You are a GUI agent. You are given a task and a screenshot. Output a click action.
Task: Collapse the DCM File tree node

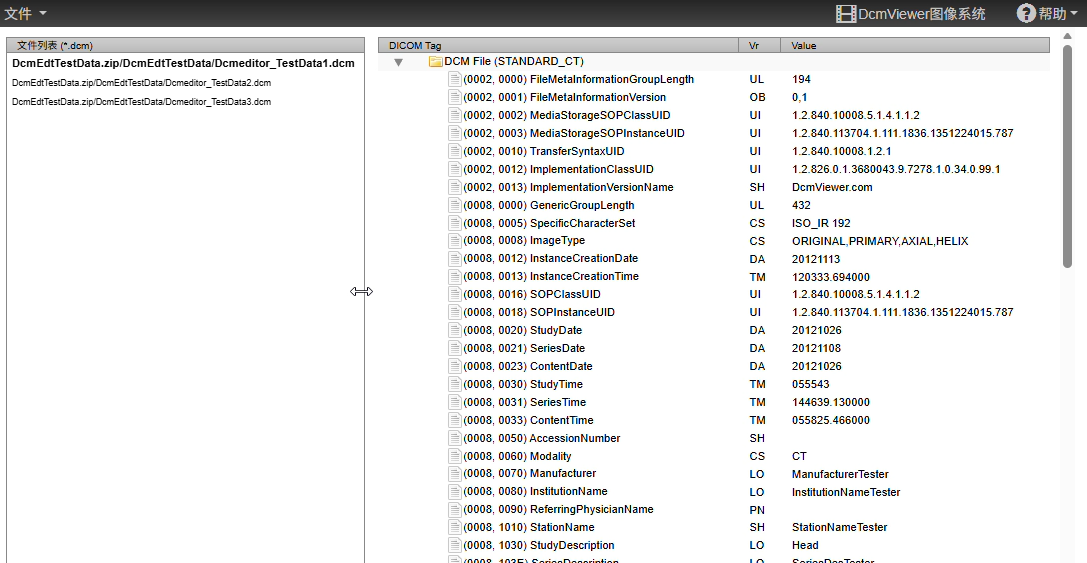click(398, 62)
